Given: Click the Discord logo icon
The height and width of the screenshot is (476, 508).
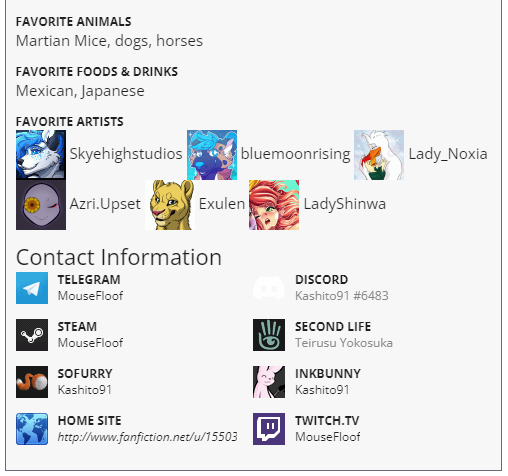Looking at the screenshot, I should (269, 288).
